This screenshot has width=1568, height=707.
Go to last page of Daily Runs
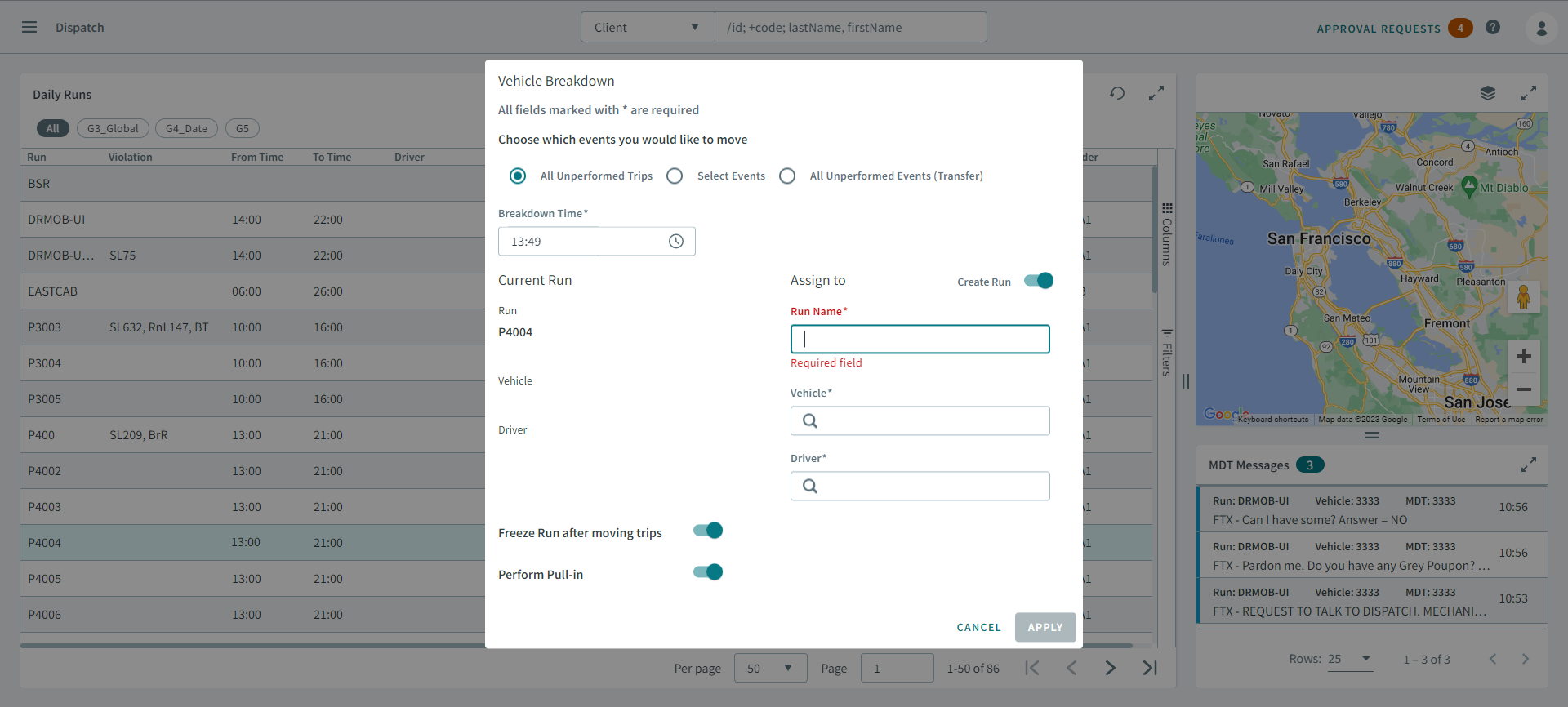point(1150,668)
